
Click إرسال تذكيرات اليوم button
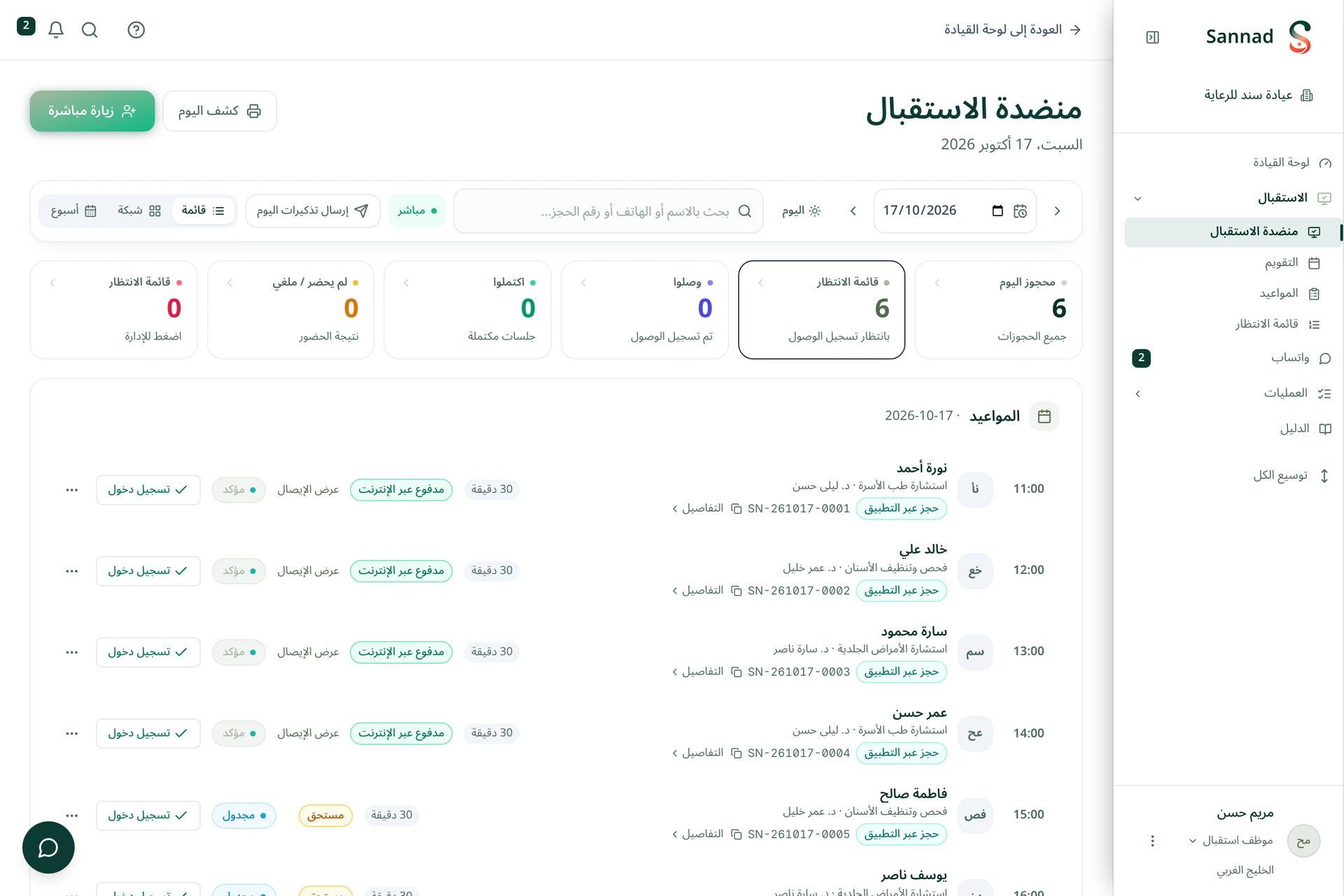pos(313,211)
